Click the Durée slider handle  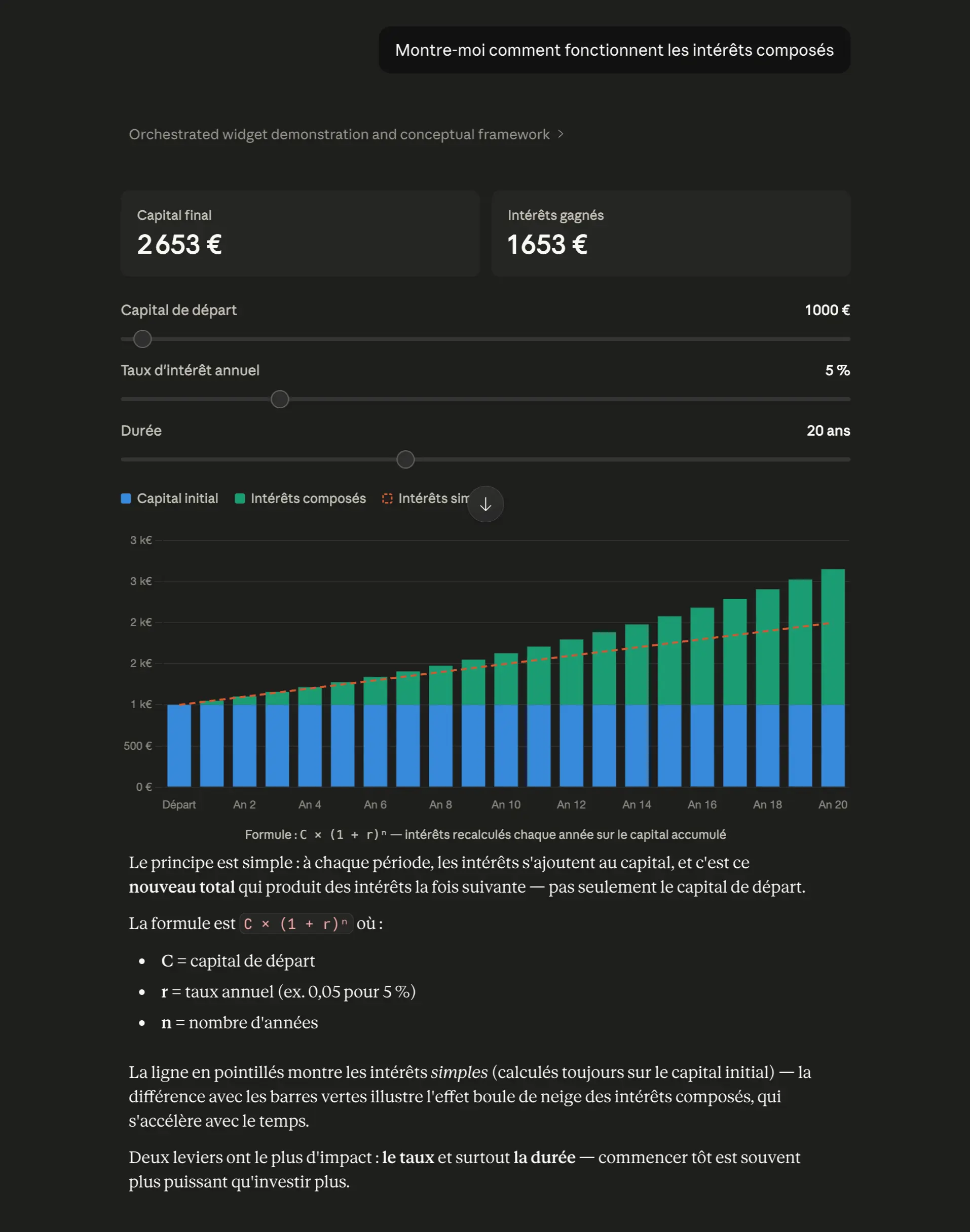pyautogui.click(x=405, y=459)
